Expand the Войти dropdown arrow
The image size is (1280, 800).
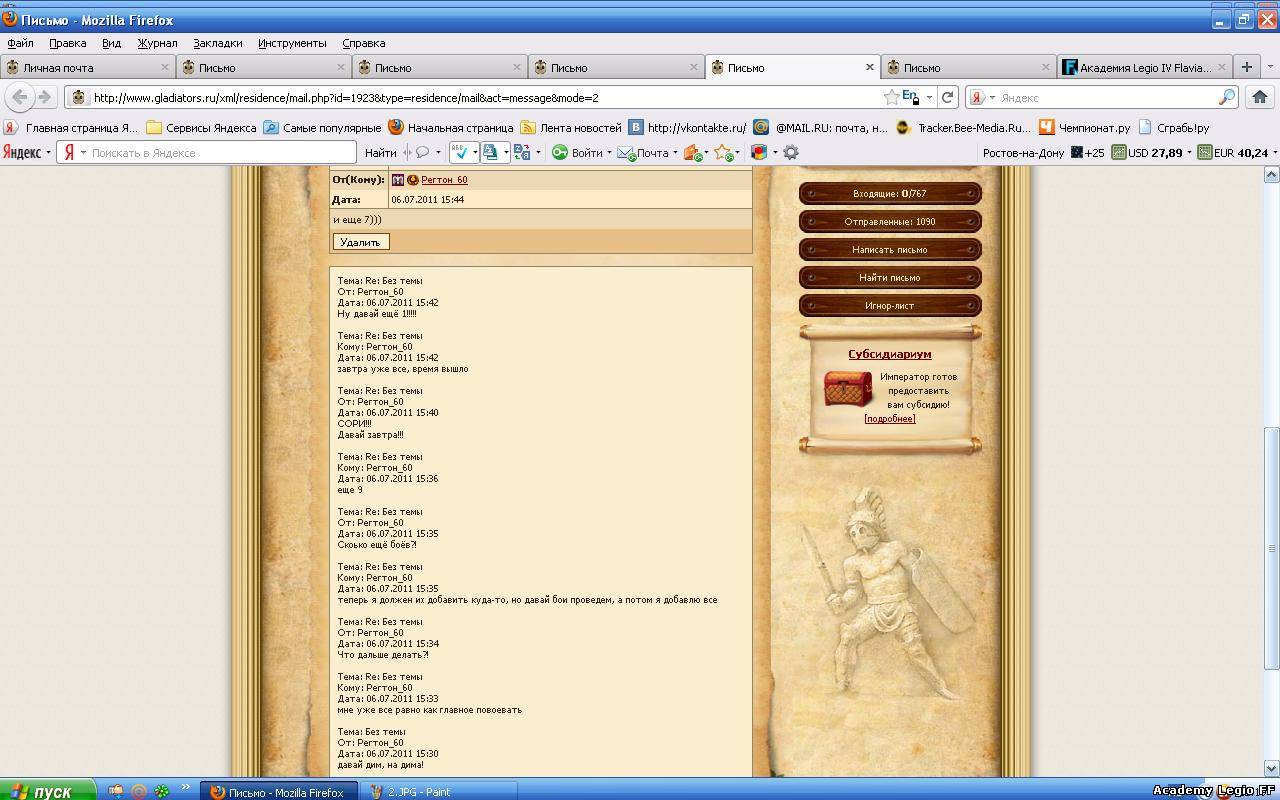(608, 153)
